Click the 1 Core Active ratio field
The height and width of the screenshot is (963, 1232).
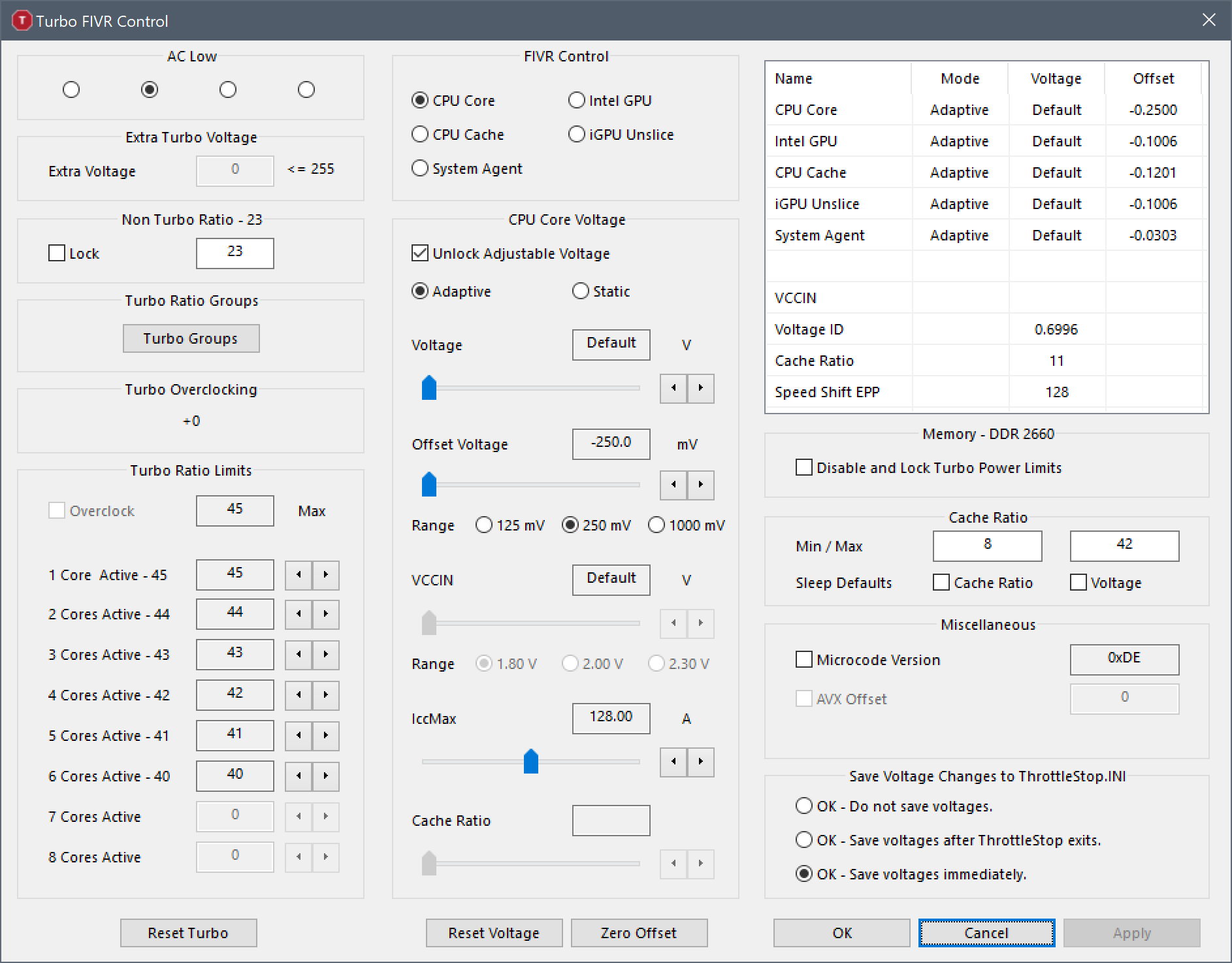tap(235, 575)
